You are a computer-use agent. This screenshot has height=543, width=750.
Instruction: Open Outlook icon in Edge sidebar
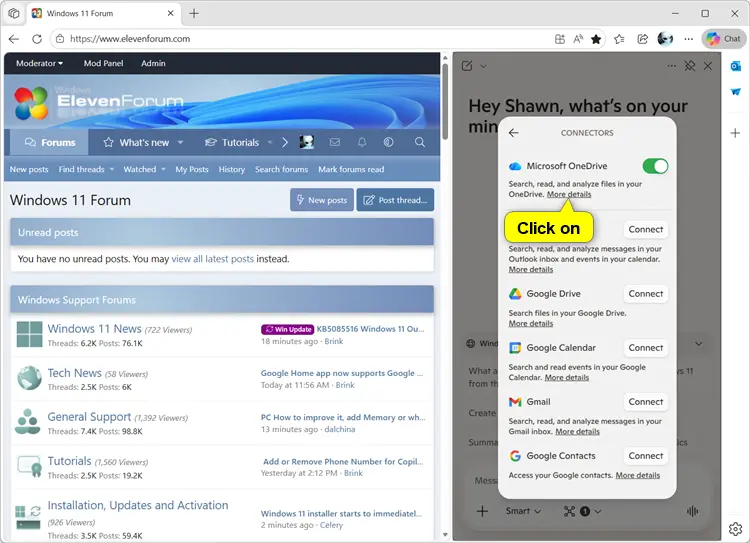(736, 66)
